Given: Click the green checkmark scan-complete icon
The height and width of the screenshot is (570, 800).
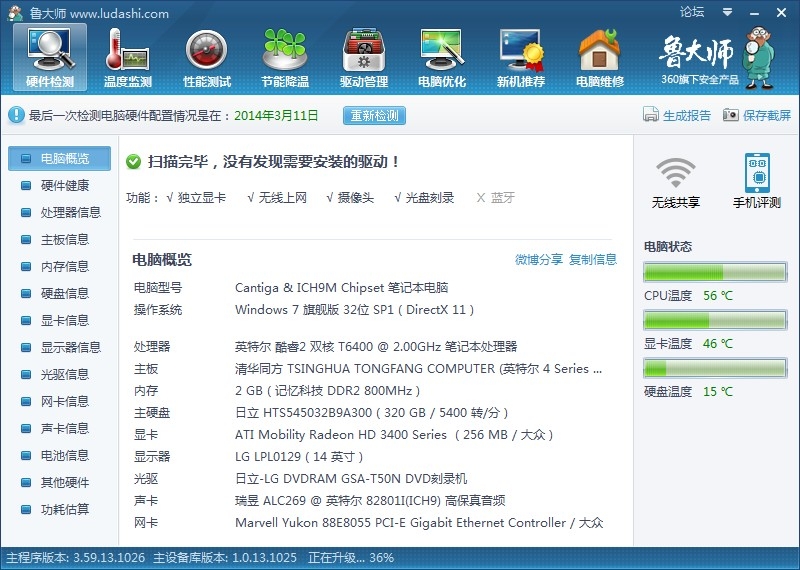Looking at the screenshot, I should click(x=133, y=162).
